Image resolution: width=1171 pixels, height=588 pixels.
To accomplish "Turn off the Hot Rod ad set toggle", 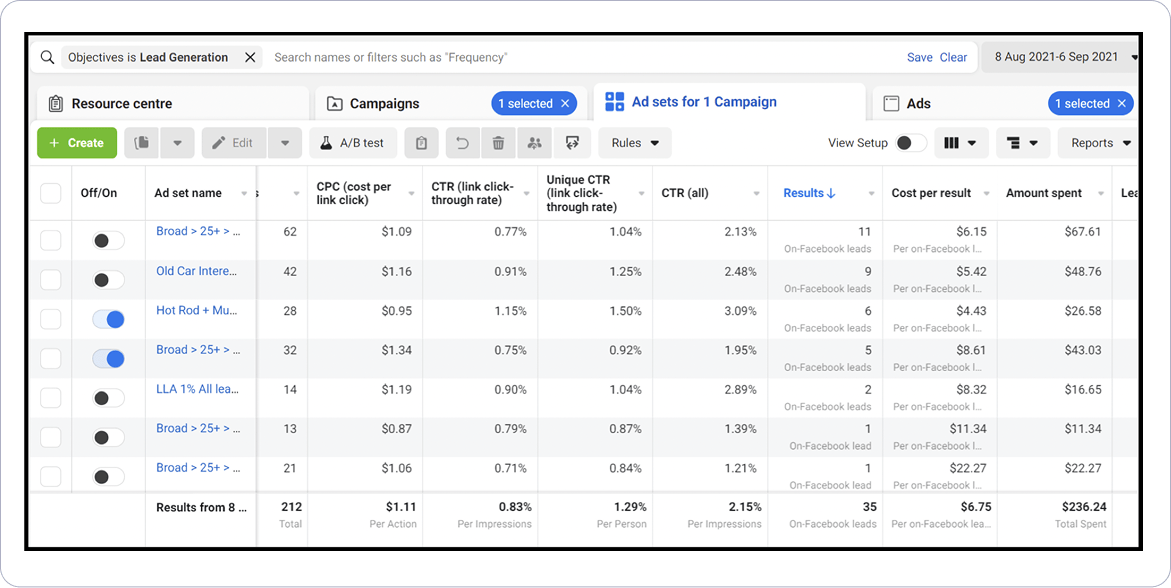I will [x=108, y=319].
